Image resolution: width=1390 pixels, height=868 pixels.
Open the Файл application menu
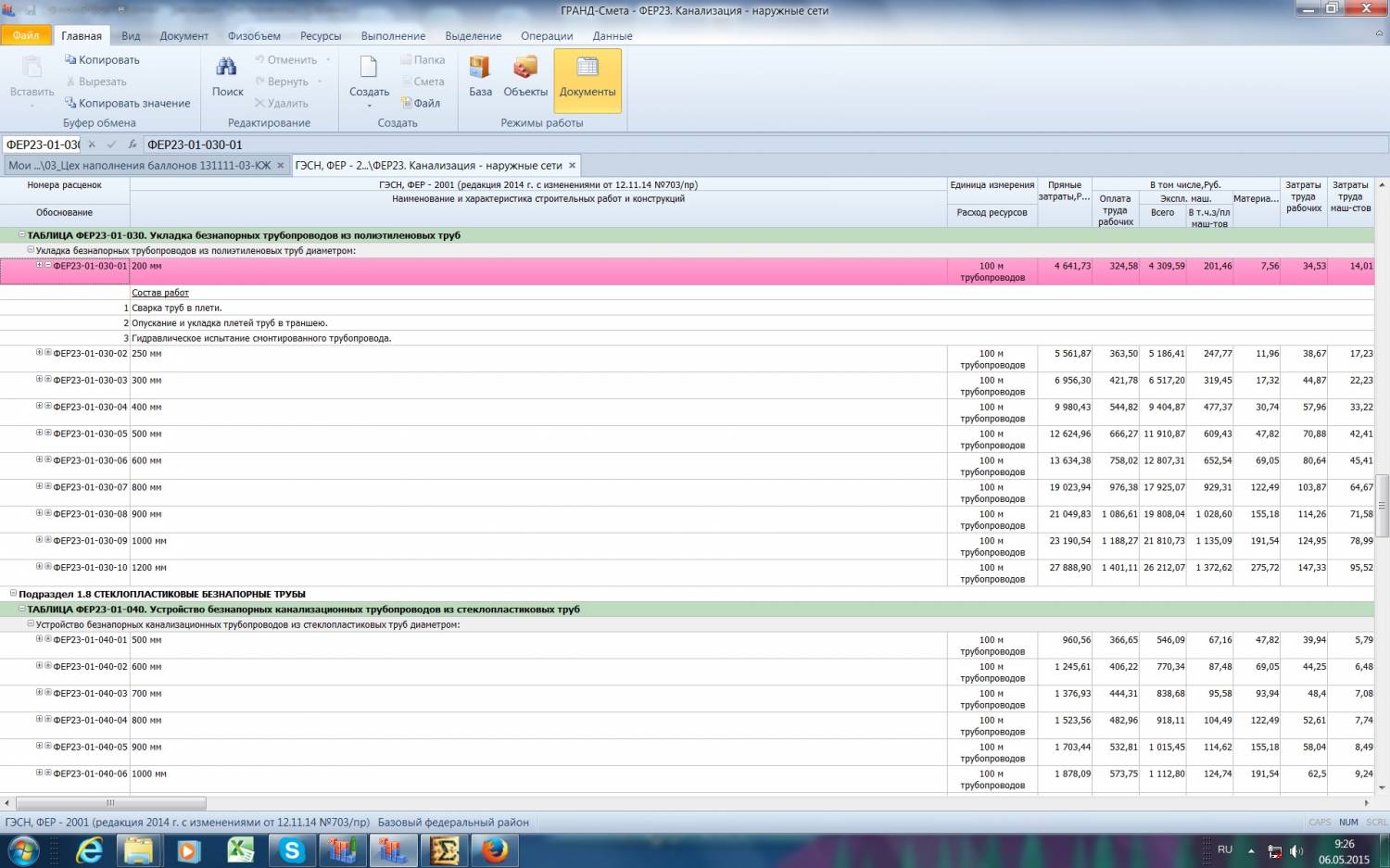[x=26, y=35]
